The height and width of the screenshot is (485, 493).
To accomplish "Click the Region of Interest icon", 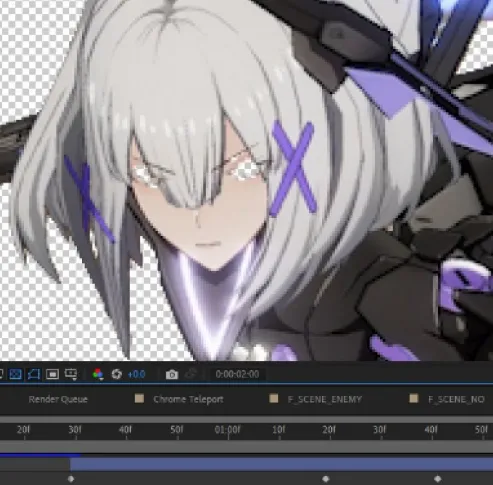I will click(52, 374).
